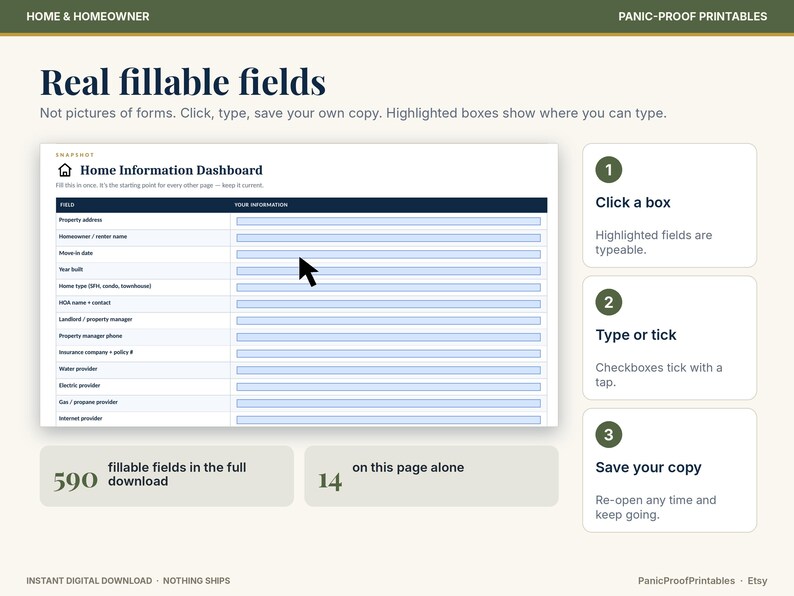Screen dimensions: 794x596
Task: Click the '590' fillable fields number
Action: (x=75, y=480)
